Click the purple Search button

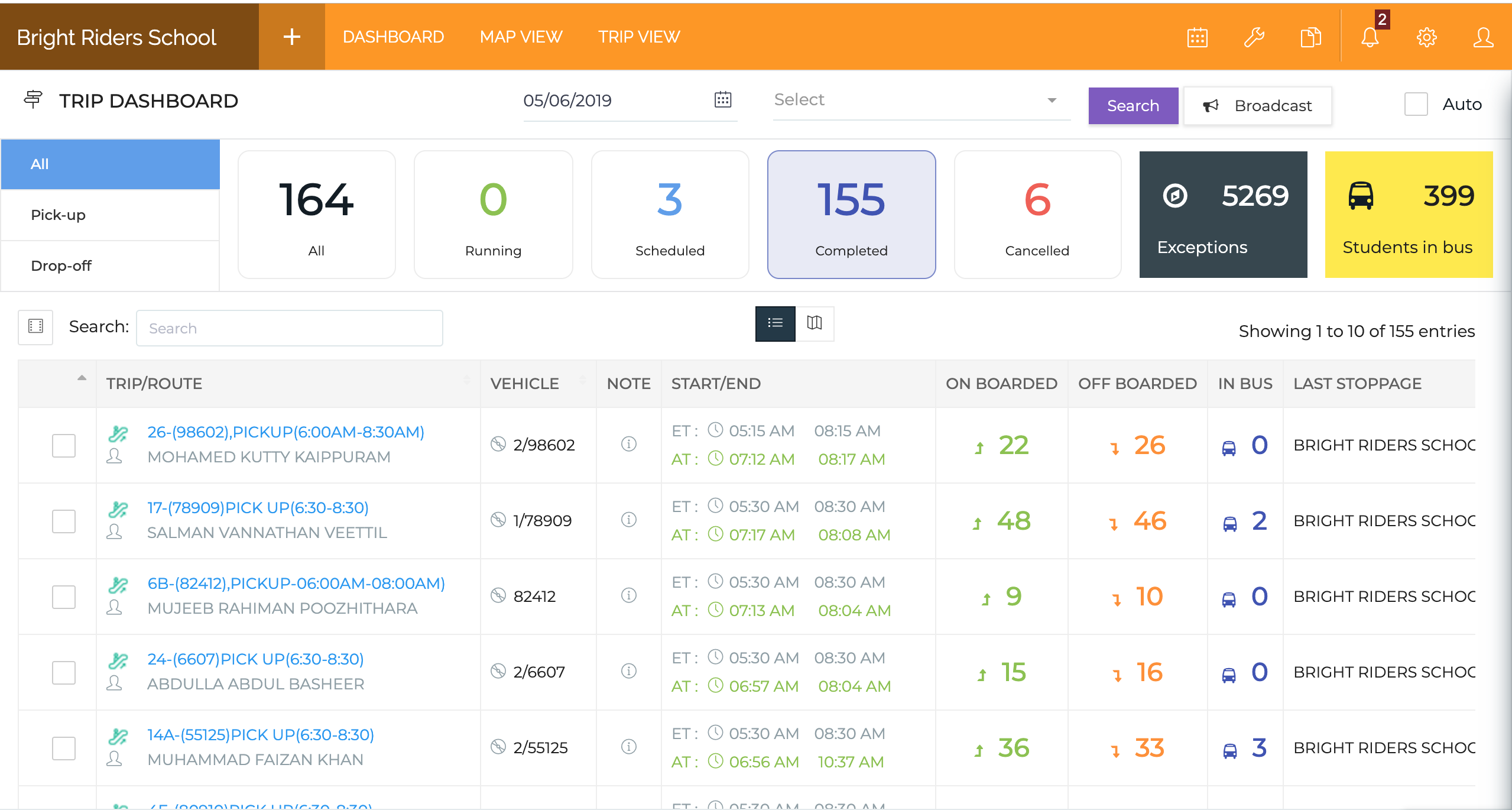(x=1133, y=106)
